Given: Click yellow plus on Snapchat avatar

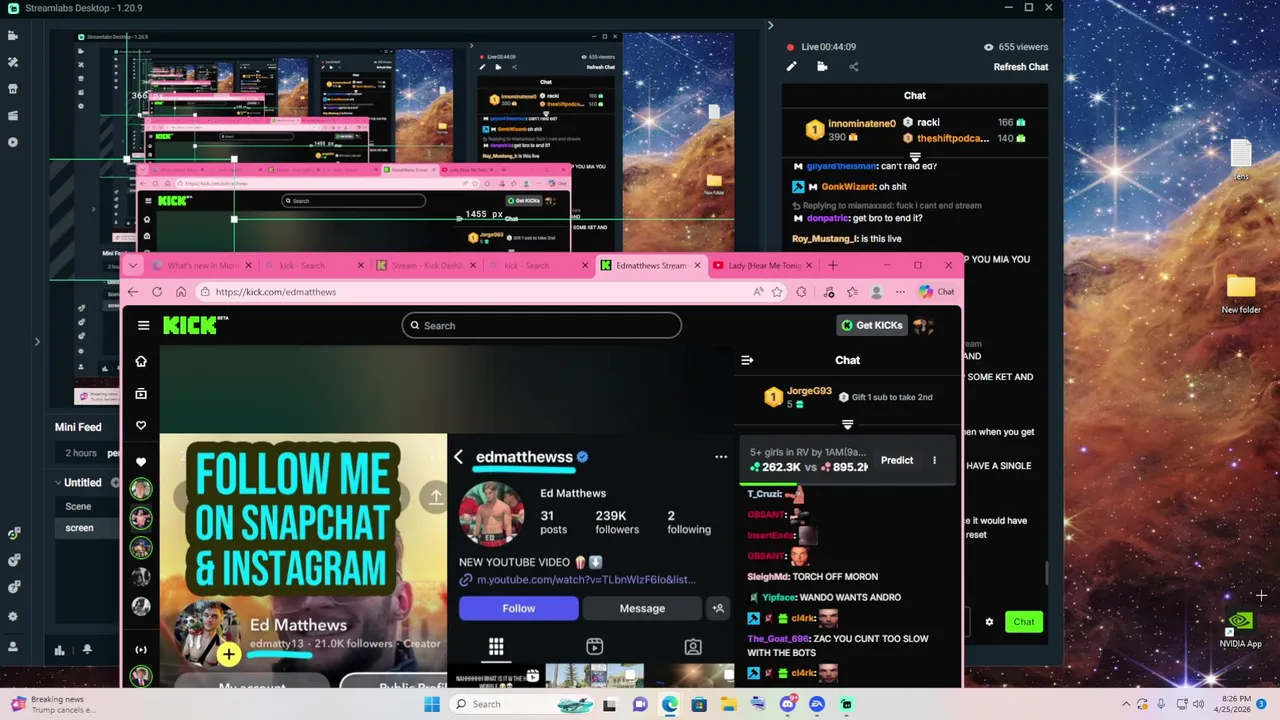Looking at the screenshot, I should tap(229, 655).
